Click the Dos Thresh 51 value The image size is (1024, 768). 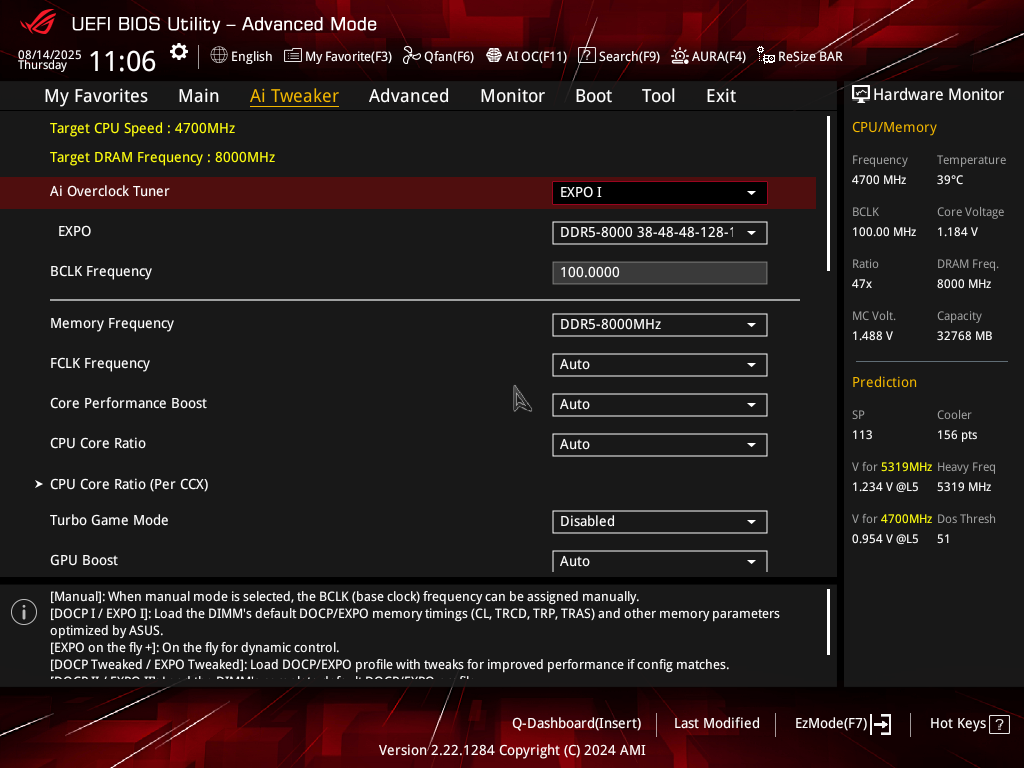coord(943,539)
